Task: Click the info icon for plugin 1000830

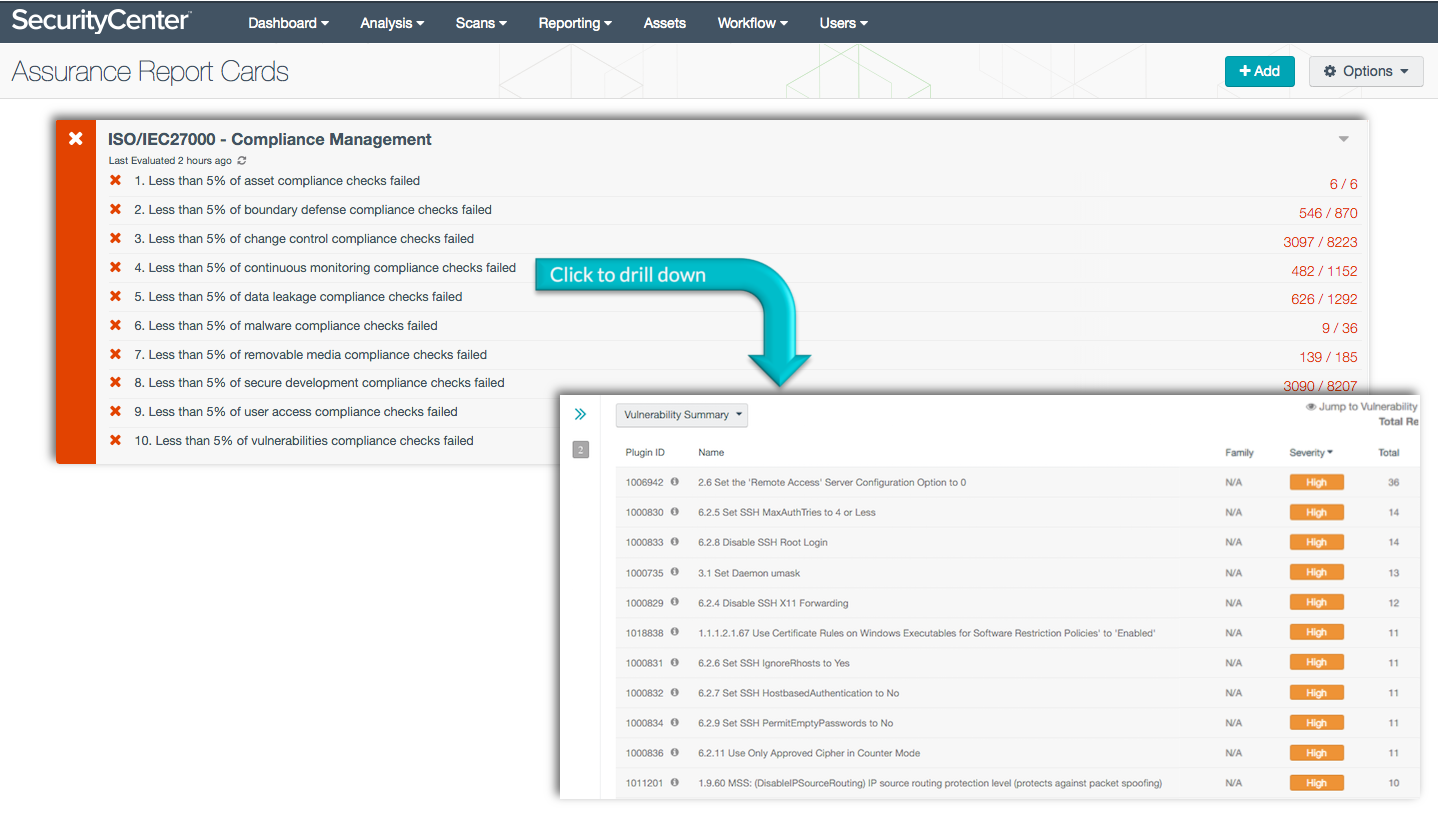Action: click(674, 512)
